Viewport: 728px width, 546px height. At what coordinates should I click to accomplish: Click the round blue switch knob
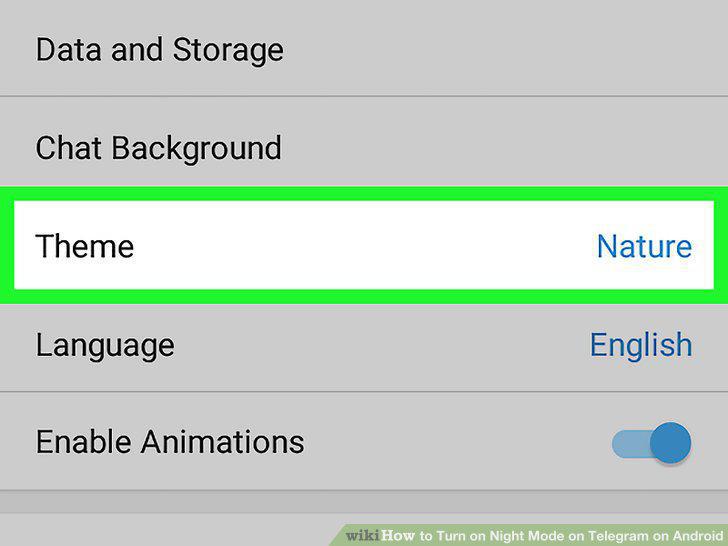(x=670, y=443)
